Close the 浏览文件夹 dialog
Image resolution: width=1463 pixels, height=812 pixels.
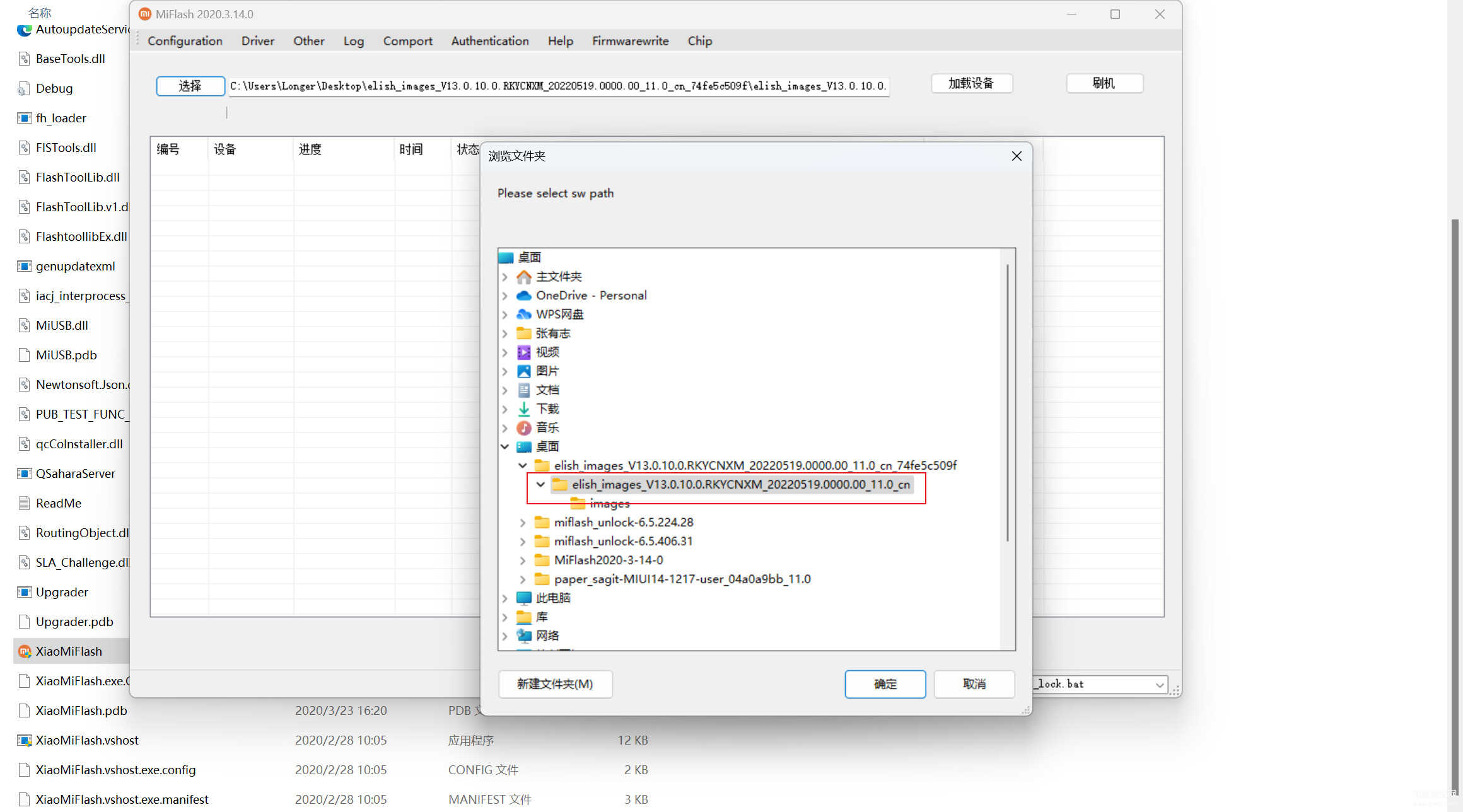1017,156
